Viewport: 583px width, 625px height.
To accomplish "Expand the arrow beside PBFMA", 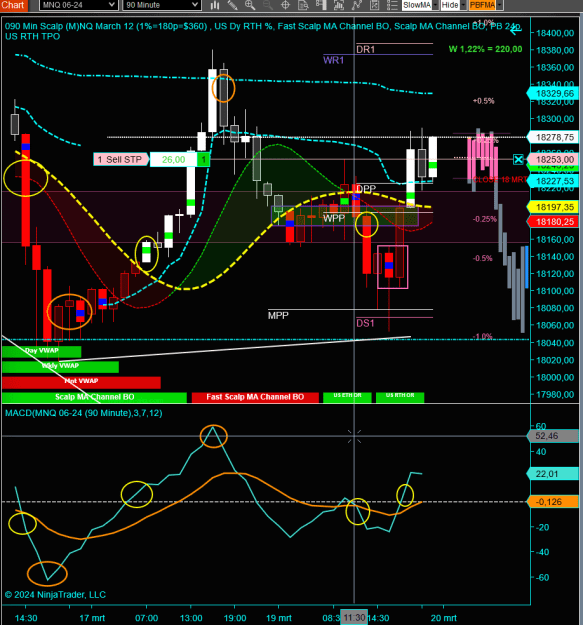I will (x=500, y=5).
